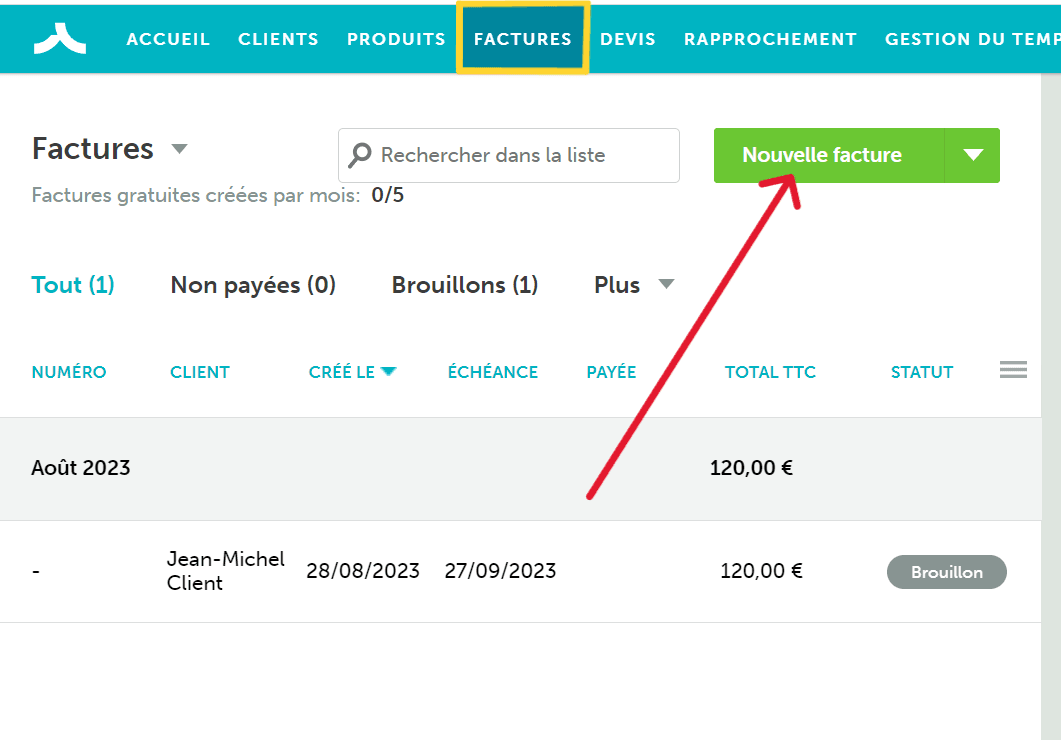Open the Nouvelle facture dropdown arrow
1061x740 pixels.
[972, 155]
